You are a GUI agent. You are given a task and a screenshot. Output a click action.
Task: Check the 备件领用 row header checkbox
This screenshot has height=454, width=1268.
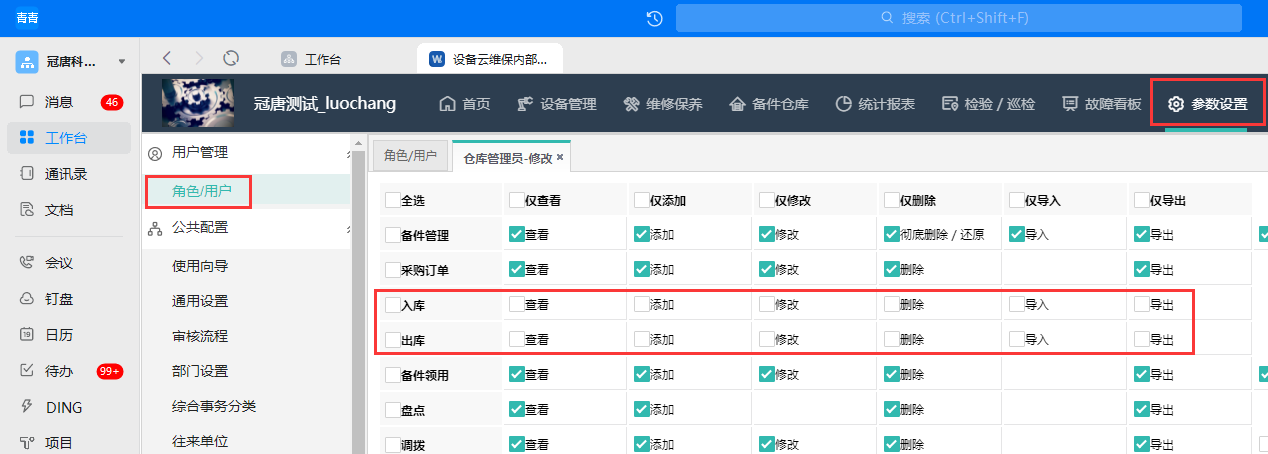point(393,374)
